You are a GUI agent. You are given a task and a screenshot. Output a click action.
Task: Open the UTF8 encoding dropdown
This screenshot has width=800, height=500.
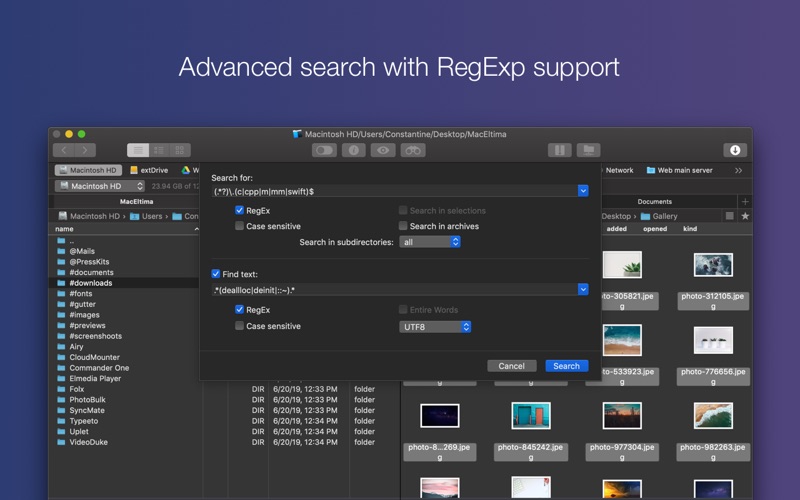(x=435, y=327)
